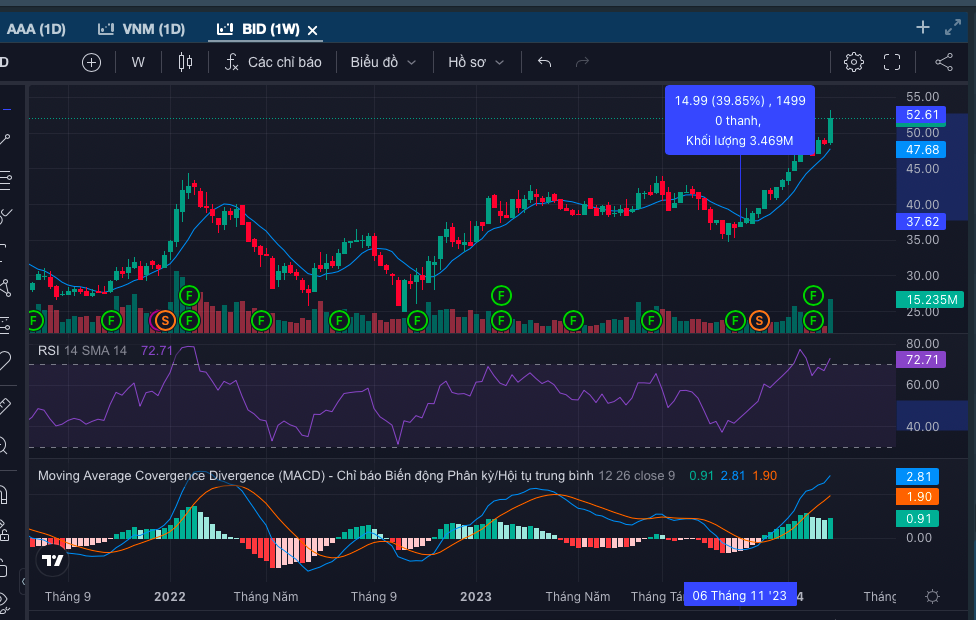
Task: Click the add symbol plus-circle icon
Action: pyautogui.click(x=92, y=62)
